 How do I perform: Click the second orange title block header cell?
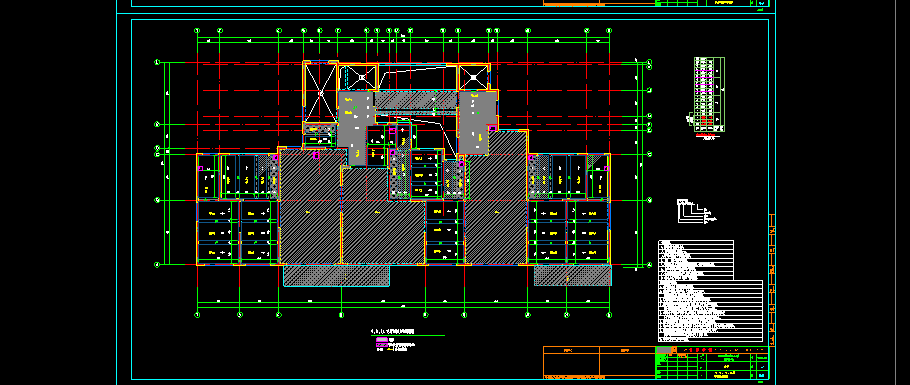click(626, 350)
